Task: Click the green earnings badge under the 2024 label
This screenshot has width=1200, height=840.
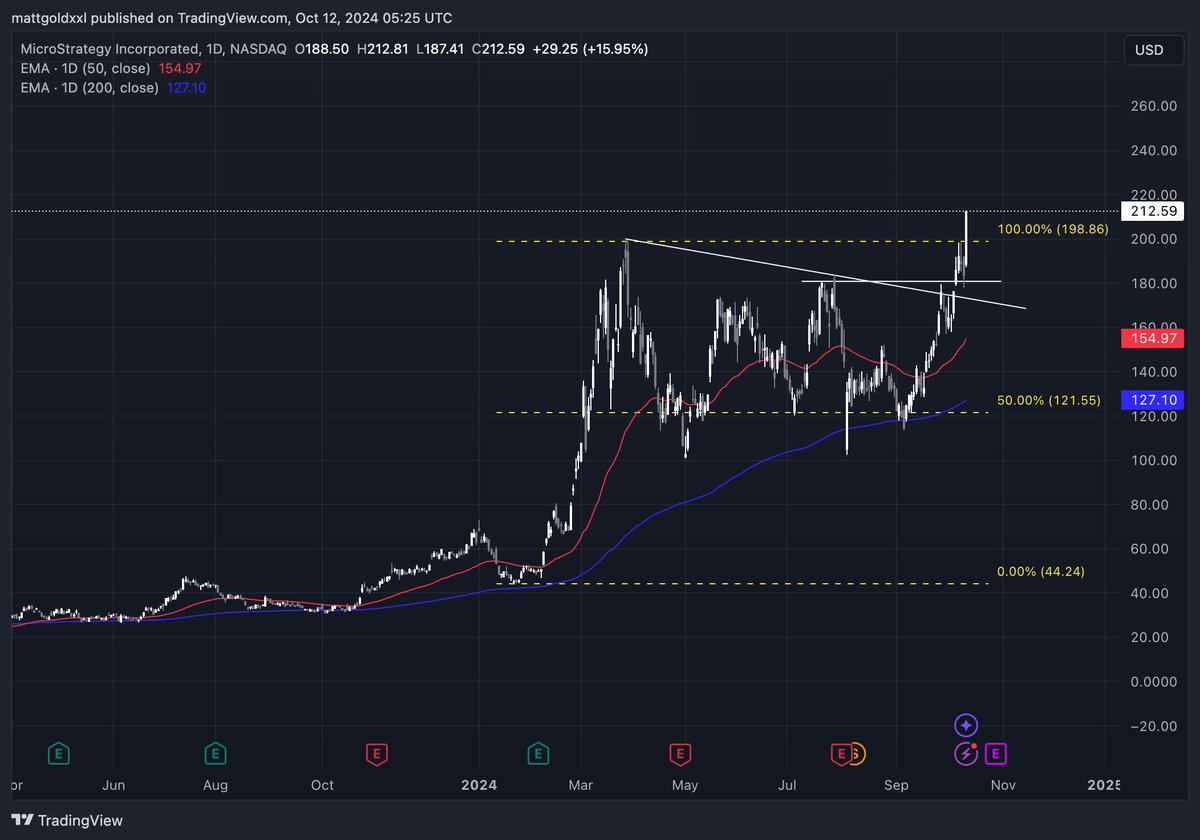Action: 538,753
